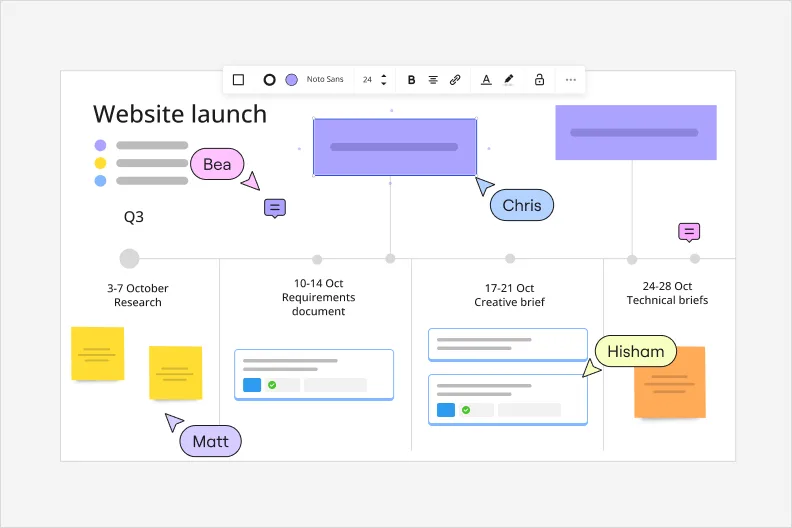The width and height of the screenshot is (792, 528).
Task: Open the purple comment icon near Bea
Action: (275, 208)
